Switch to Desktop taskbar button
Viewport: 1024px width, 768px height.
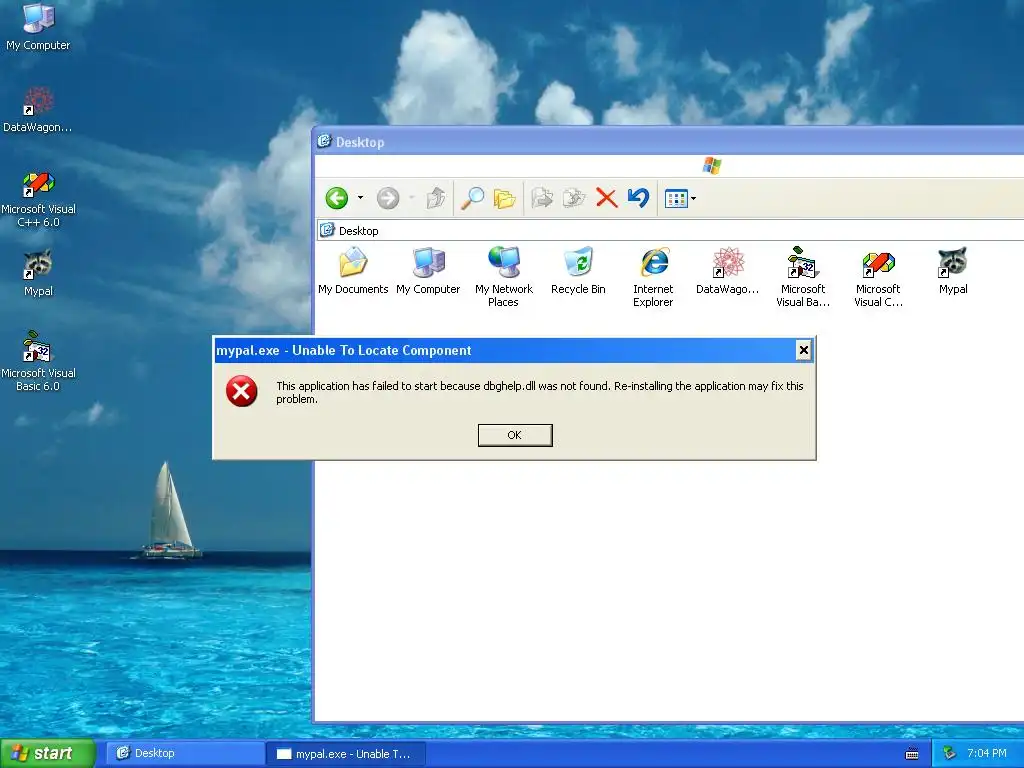click(x=185, y=754)
